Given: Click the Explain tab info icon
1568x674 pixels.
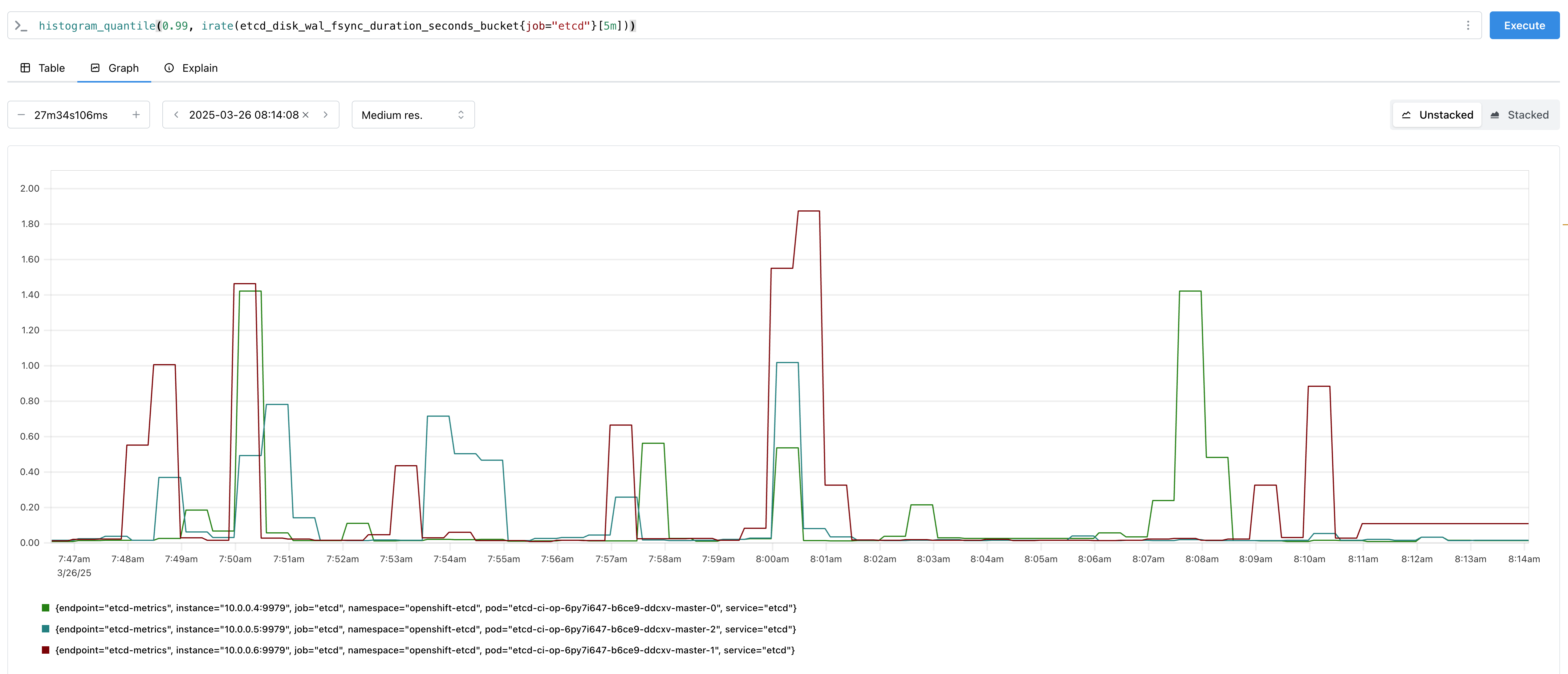Looking at the screenshot, I should (169, 68).
